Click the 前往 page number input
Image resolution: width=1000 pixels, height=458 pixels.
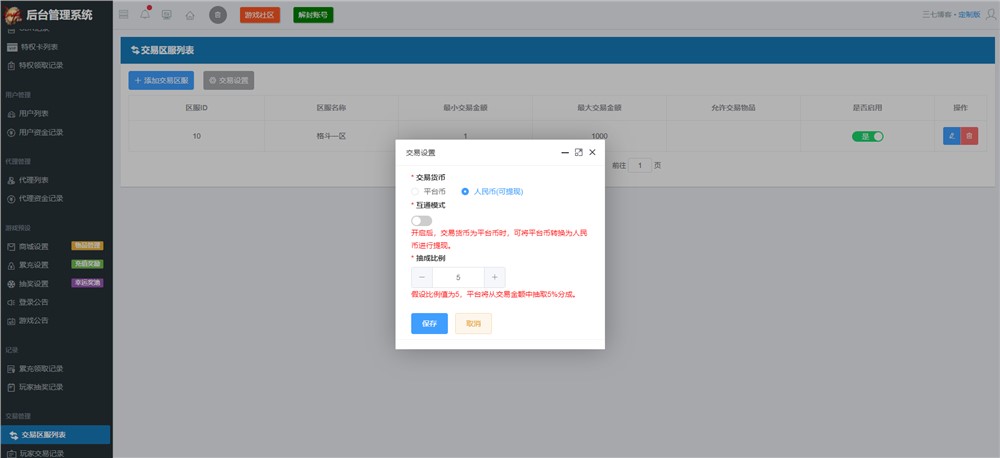coord(641,165)
